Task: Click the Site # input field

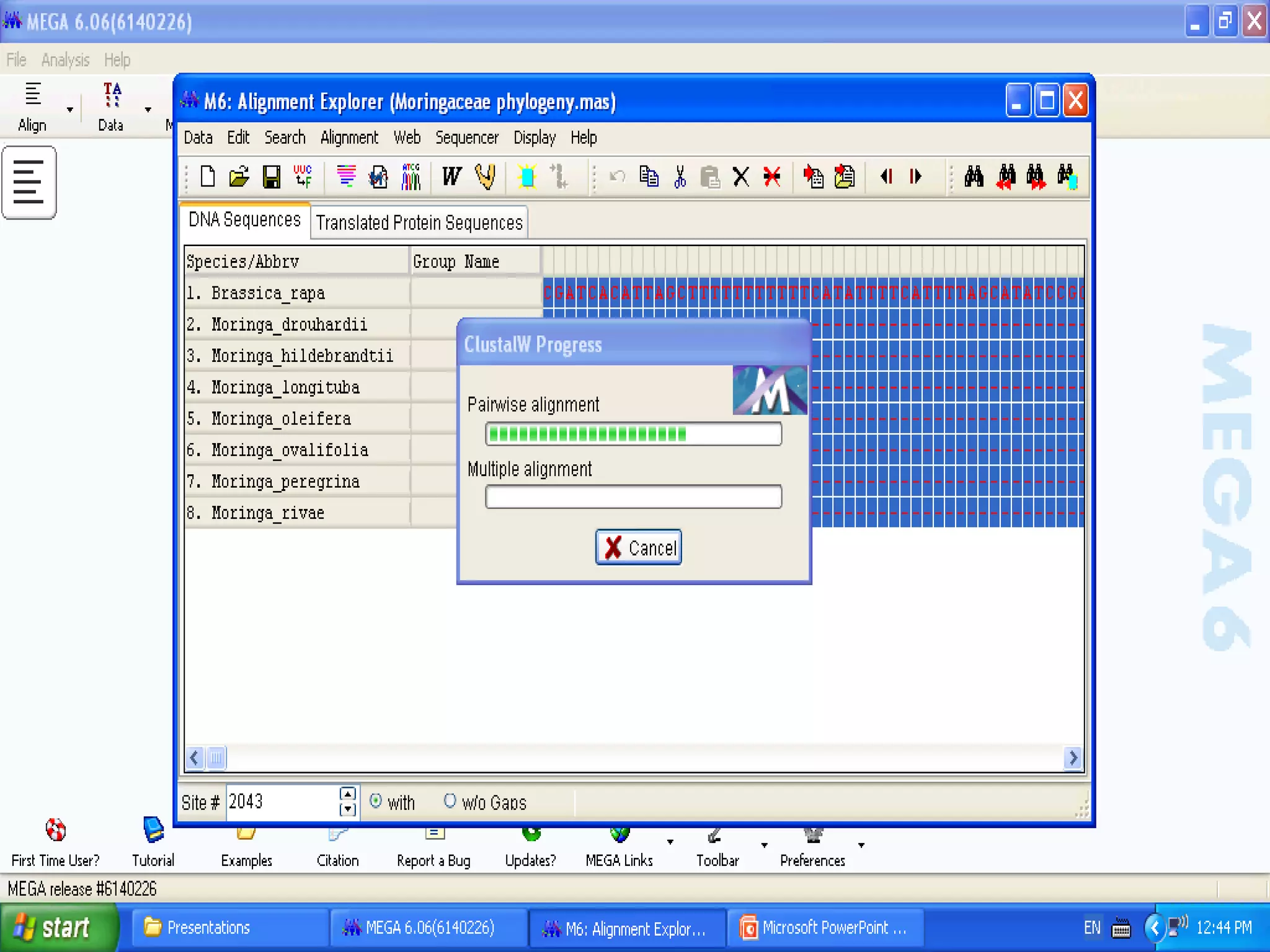Action: pos(282,802)
